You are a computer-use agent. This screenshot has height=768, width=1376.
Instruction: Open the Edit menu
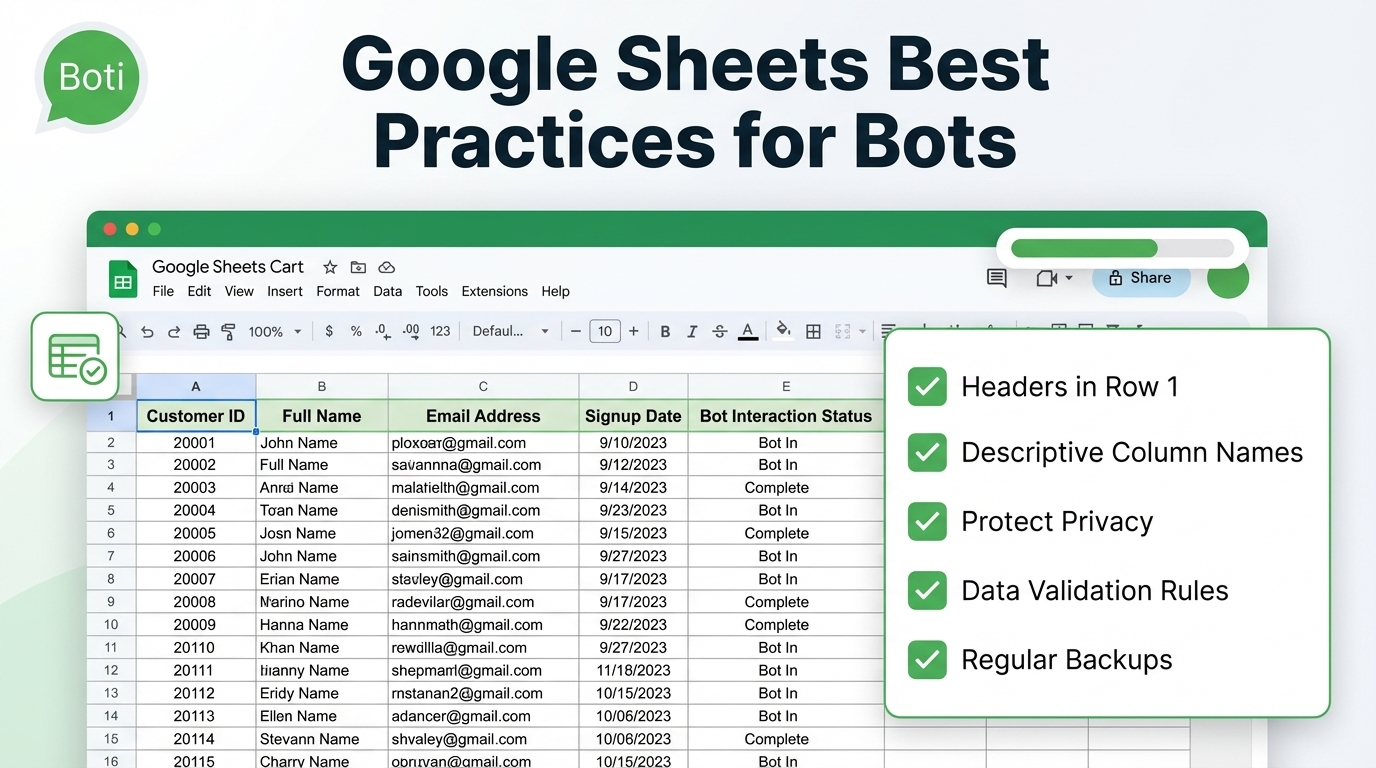click(x=199, y=291)
